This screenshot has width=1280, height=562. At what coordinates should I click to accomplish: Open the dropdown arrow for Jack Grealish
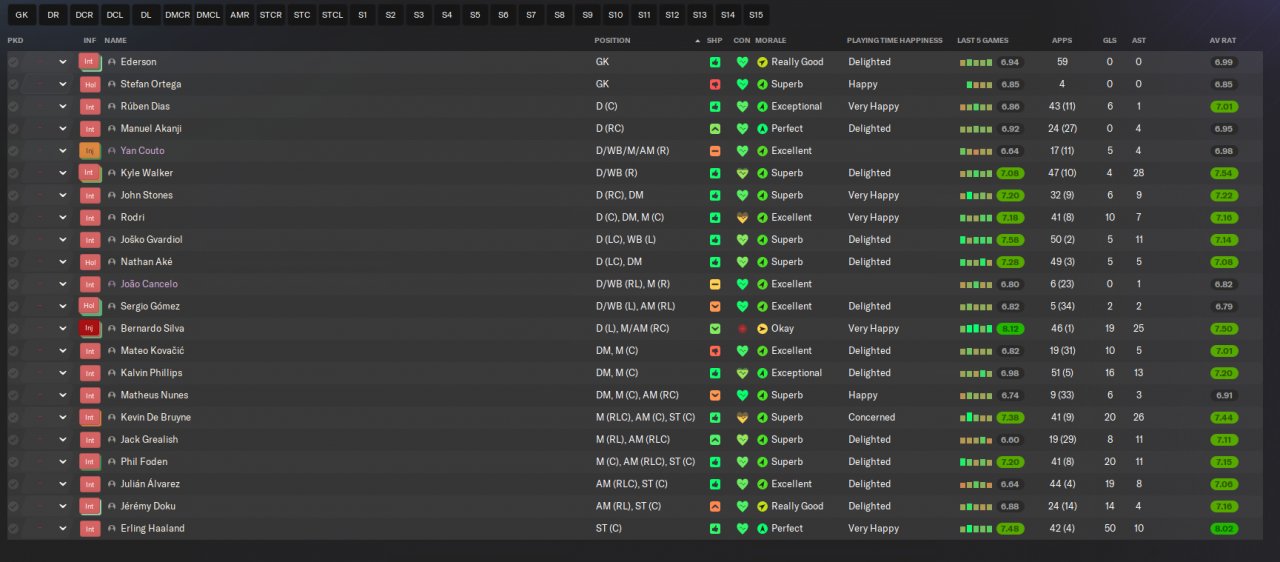(x=62, y=439)
